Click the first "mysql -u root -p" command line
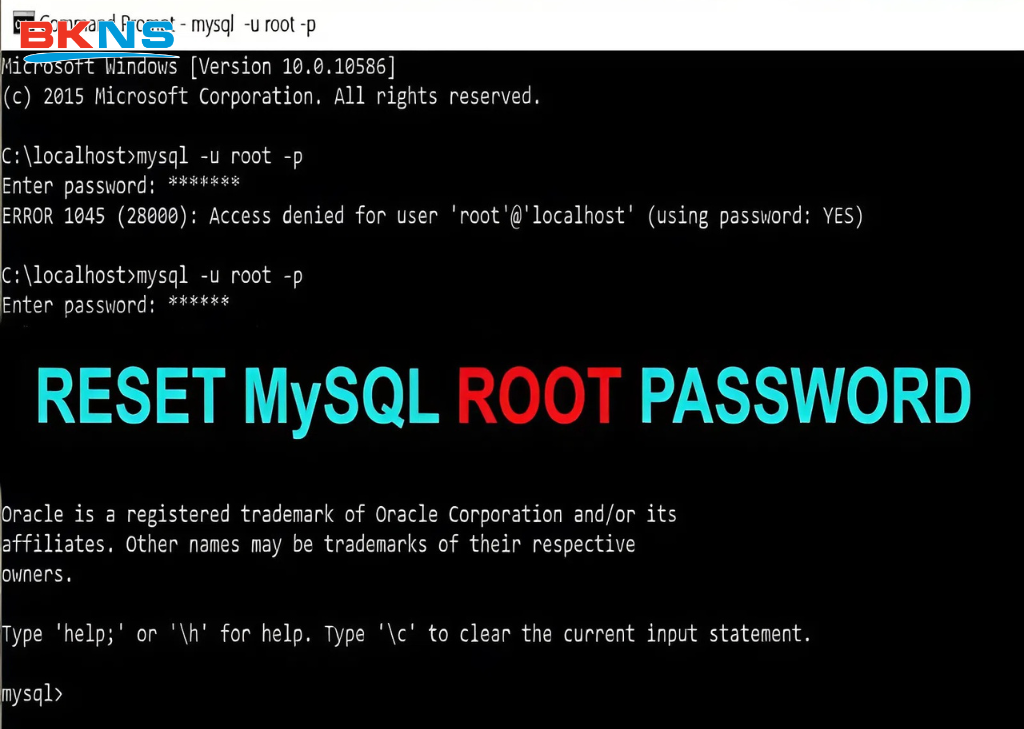Image resolution: width=1024 pixels, height=729 pixels. coord(152,157)
